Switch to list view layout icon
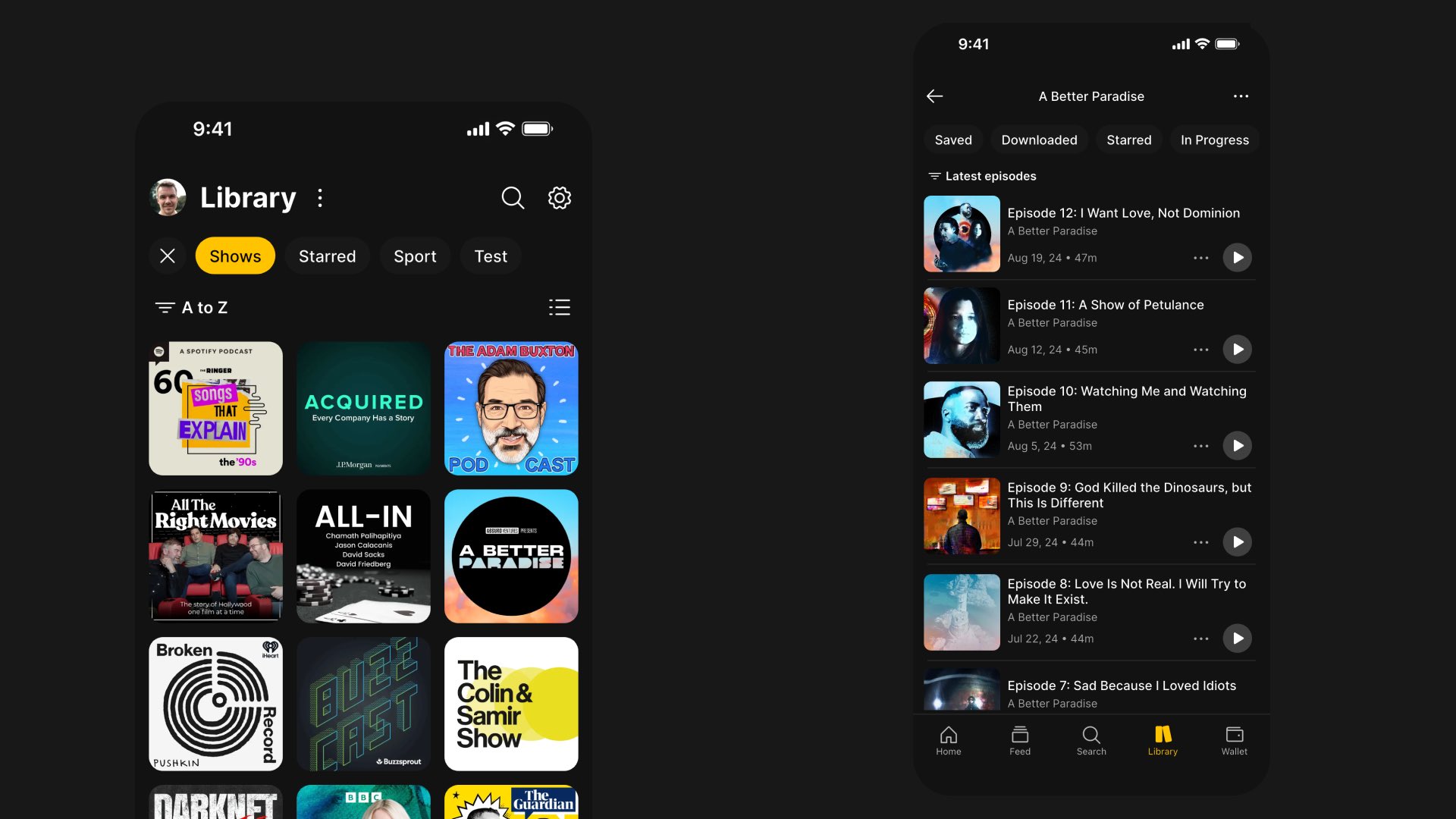This screenshot has width=1456, height=819. tap(560, 307)
